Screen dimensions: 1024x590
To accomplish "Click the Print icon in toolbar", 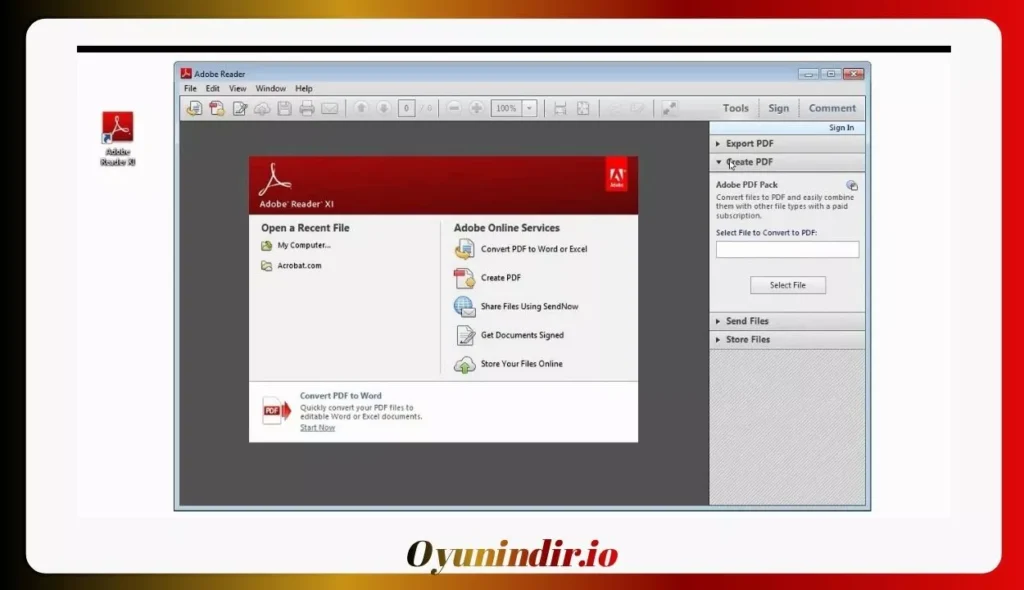I will [x=307, y=108].
